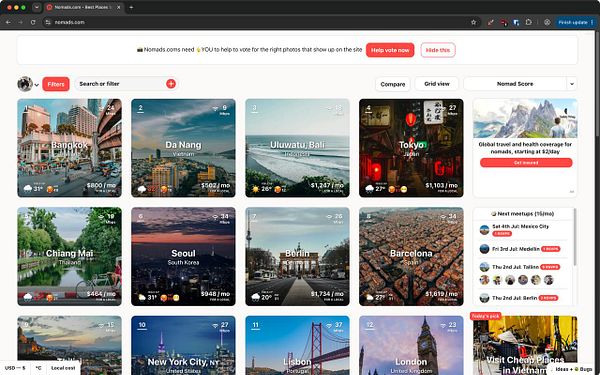600x375 pixels.
Task: Open the Berlin city card
Action: tap(297, 256)
